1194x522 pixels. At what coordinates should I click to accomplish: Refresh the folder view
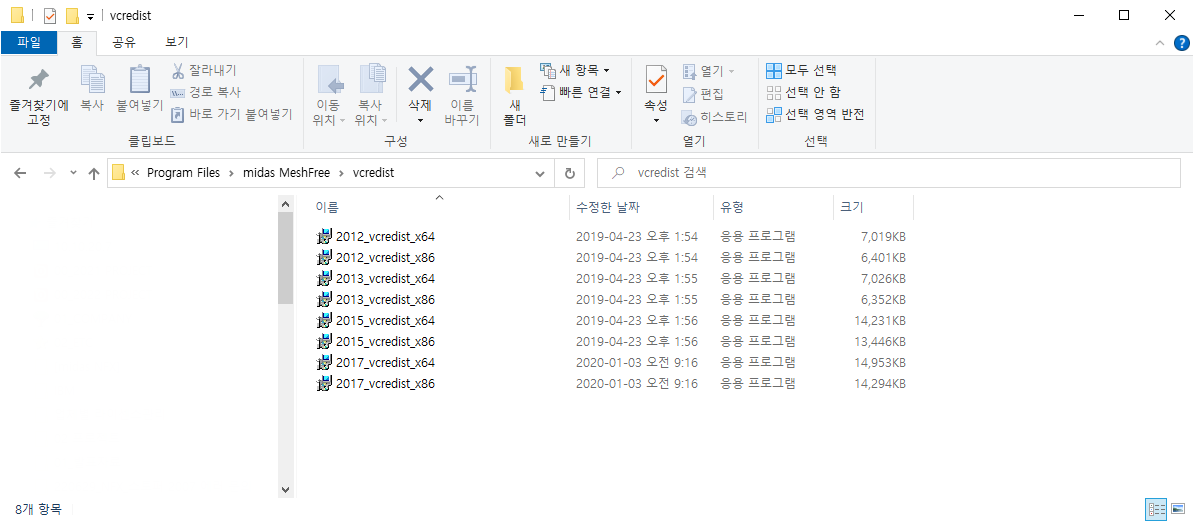pos(569,173)
